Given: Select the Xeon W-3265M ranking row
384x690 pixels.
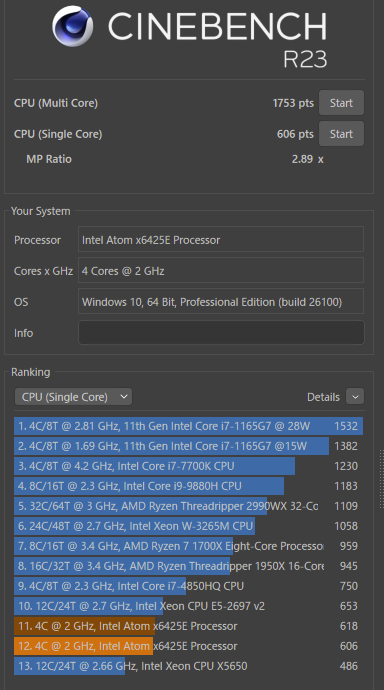Looking at the screenshot, I should 188,526.
